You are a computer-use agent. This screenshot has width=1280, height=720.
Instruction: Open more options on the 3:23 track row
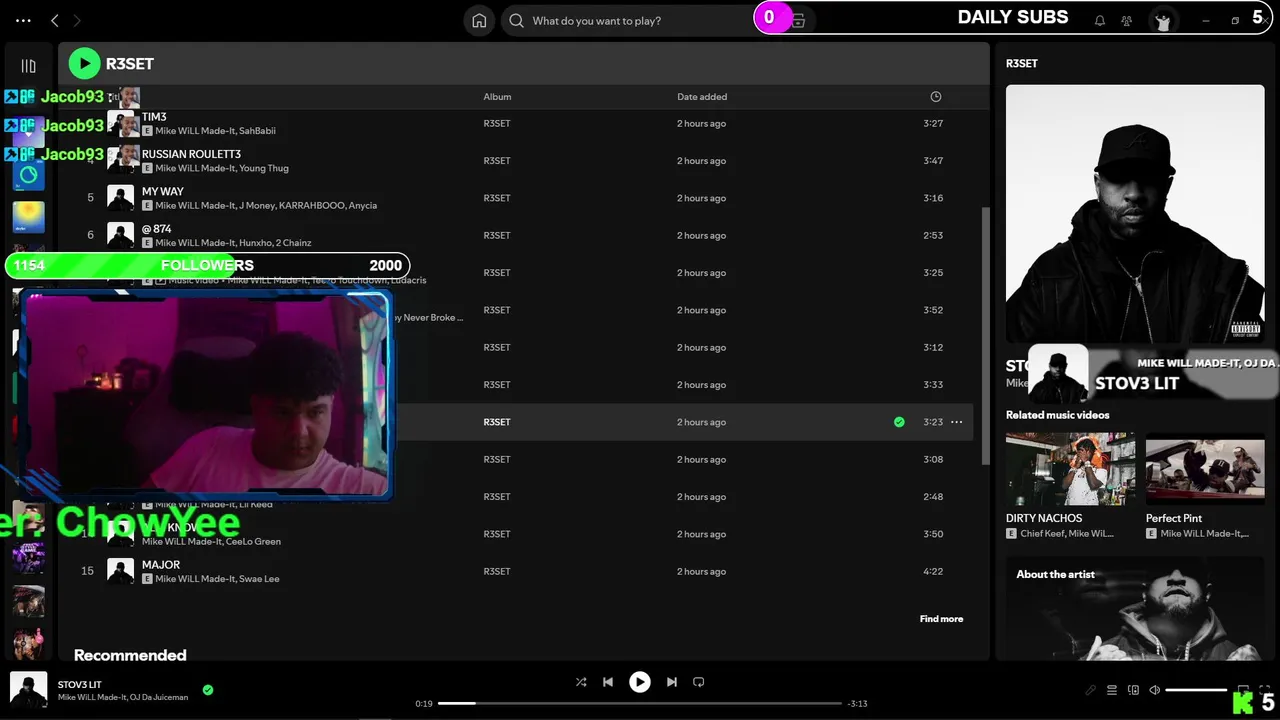pyautogui.click(x=957, y=422)
